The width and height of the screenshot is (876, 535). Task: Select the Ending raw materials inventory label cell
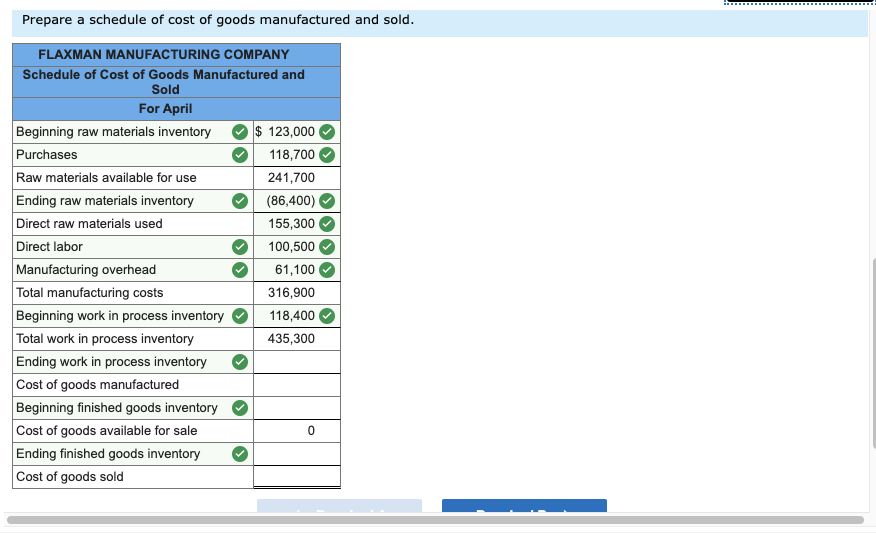(133, 200)
